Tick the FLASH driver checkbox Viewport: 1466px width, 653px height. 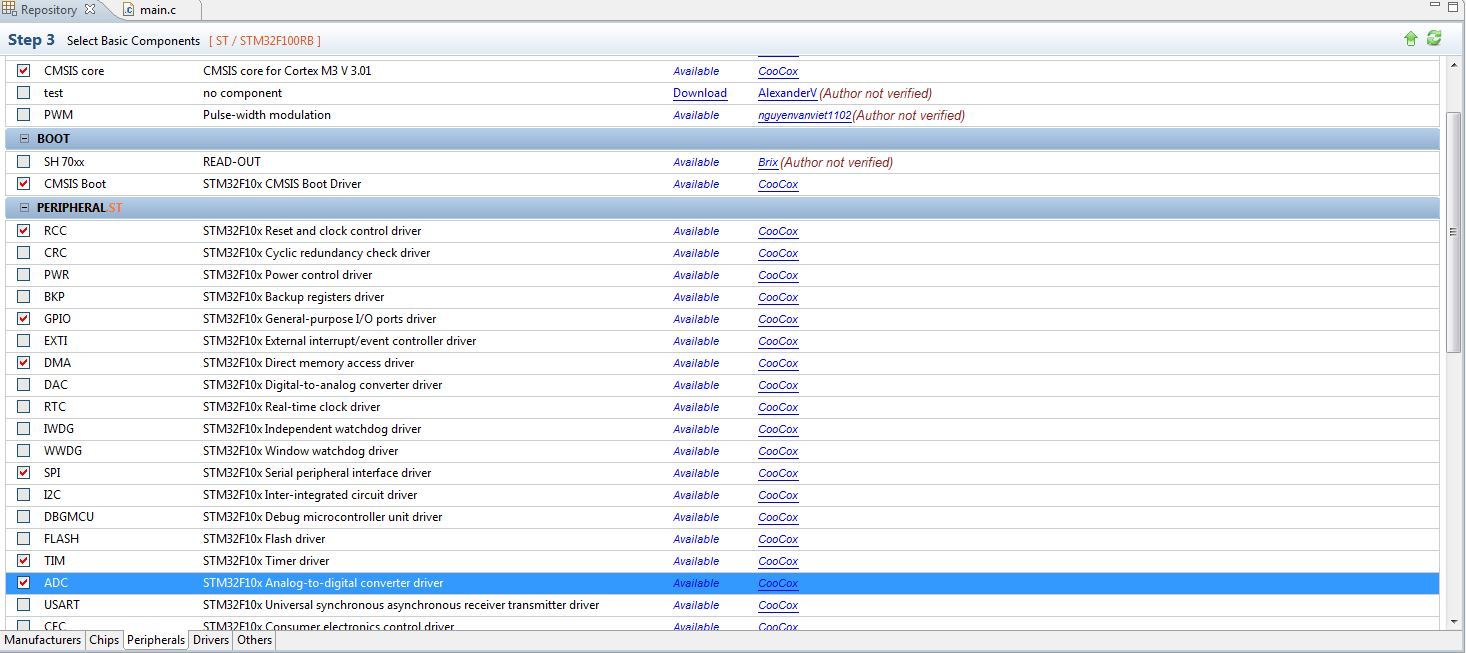point(24,539)
